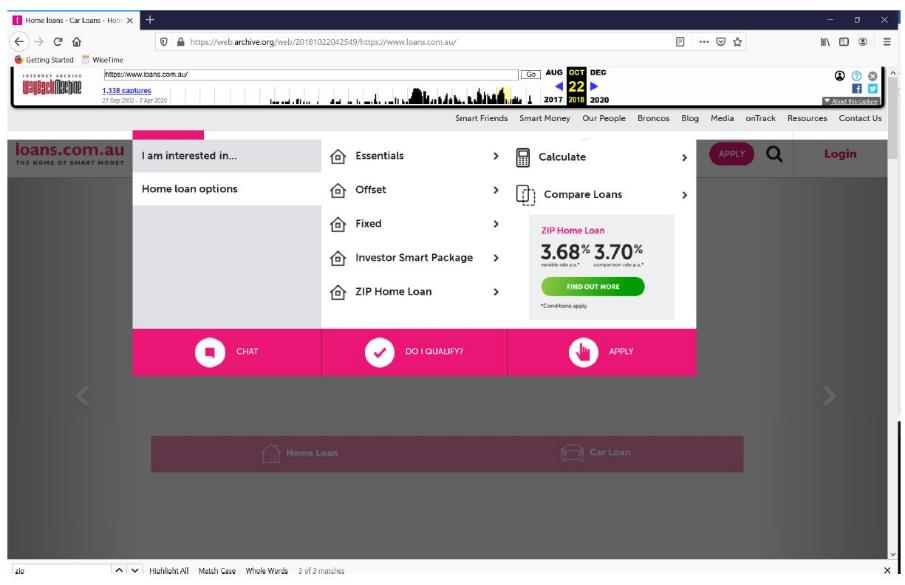Click the browser Back arrow
The height and width of the screenshot is (585, 905).
tap(19, 42)
